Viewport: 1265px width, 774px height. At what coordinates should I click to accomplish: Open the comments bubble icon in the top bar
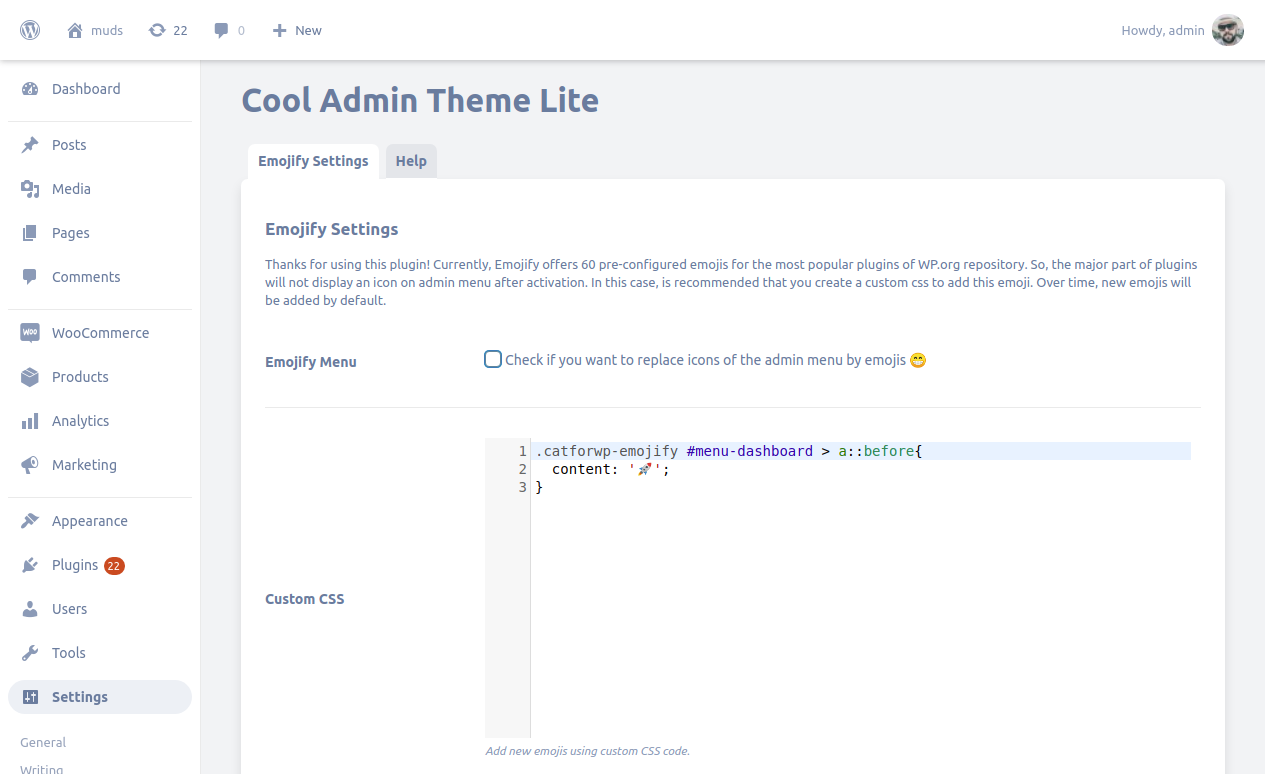coord(222,30)
